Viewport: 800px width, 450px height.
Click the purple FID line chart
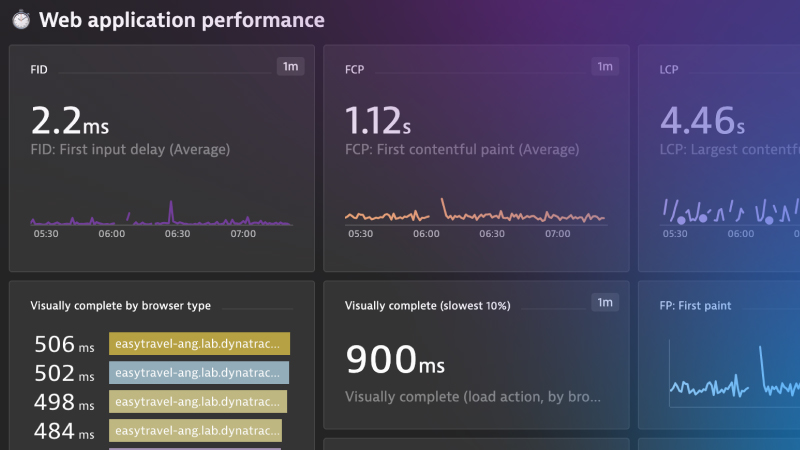click(x=161, y=213)
